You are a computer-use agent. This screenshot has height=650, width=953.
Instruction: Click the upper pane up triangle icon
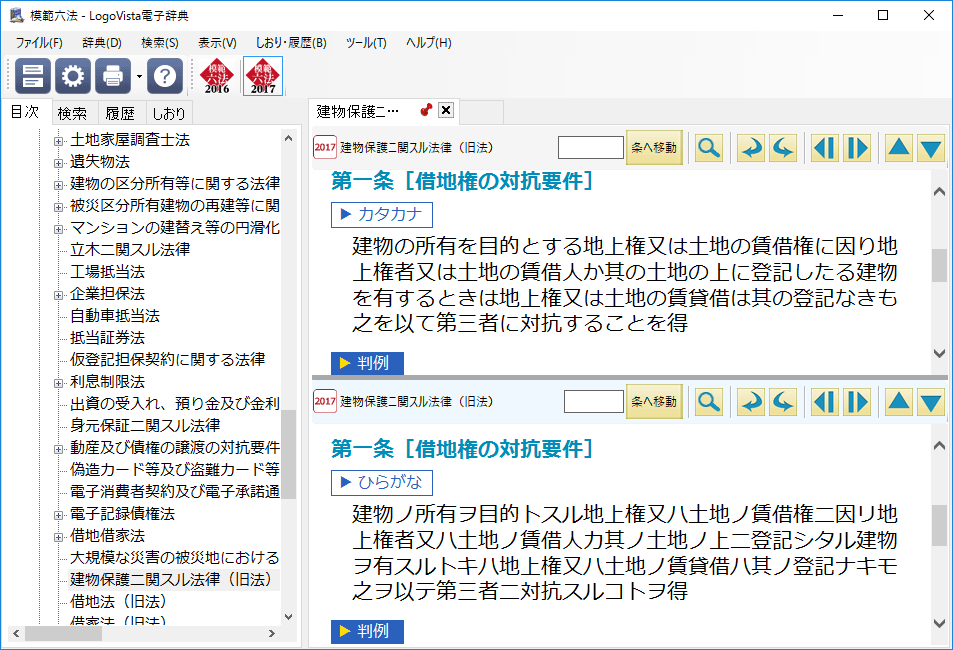coord(899,148)
